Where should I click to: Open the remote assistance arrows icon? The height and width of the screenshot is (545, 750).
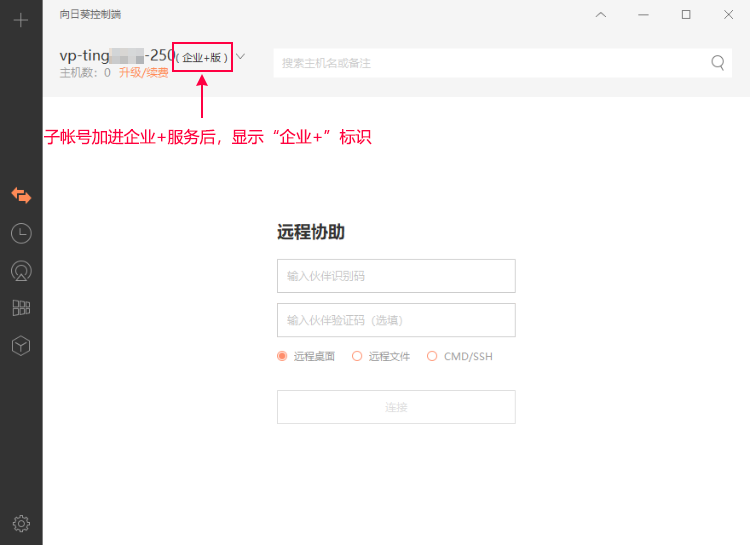pyautogui.click(x=21, y=195)
